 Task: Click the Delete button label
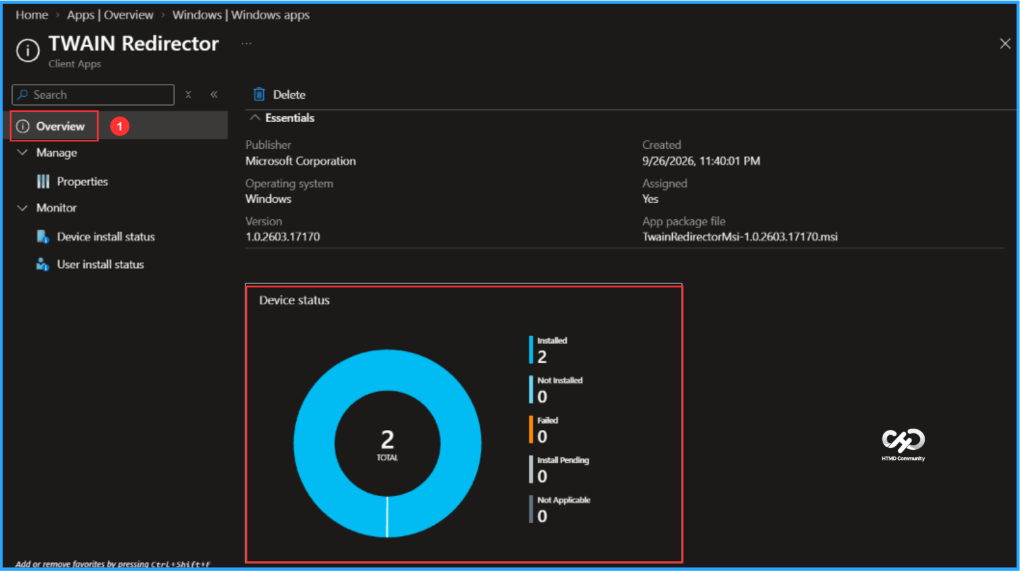click(289, 94)
